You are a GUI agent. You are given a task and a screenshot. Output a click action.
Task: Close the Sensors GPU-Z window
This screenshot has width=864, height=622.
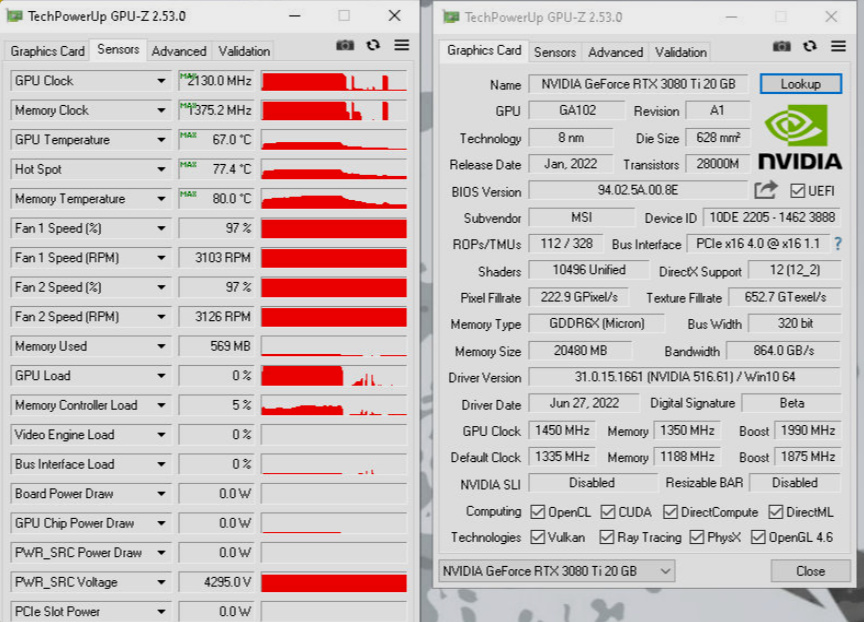(395, 15)
